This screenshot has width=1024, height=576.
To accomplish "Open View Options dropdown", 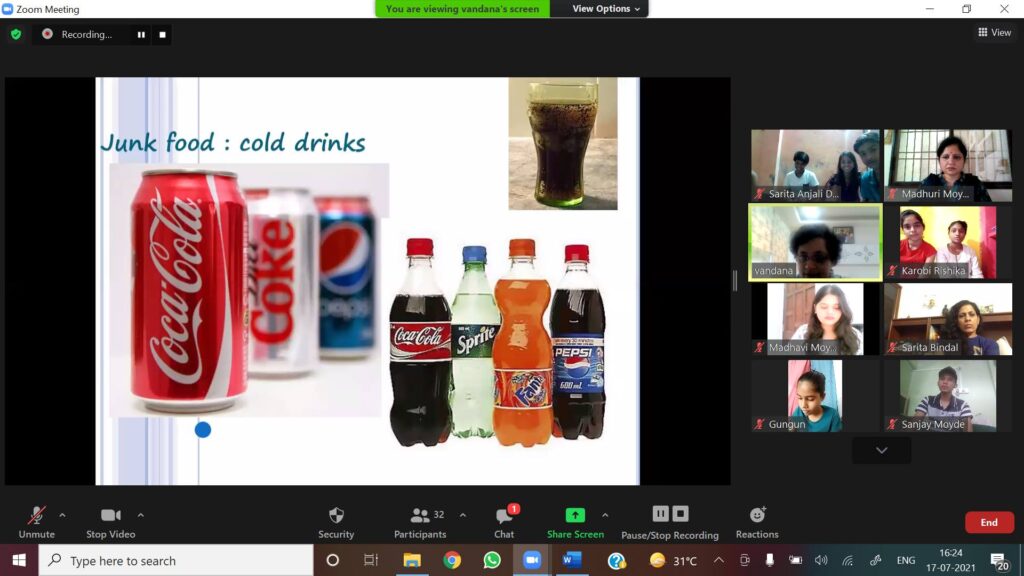I will point(605,8).
